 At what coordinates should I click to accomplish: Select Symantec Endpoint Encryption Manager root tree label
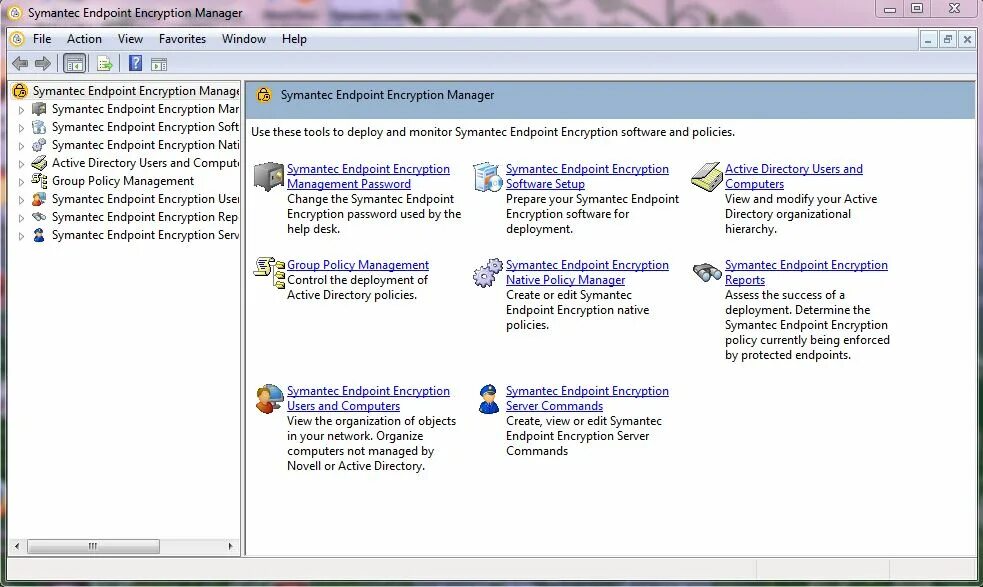(x=136, y=91)
